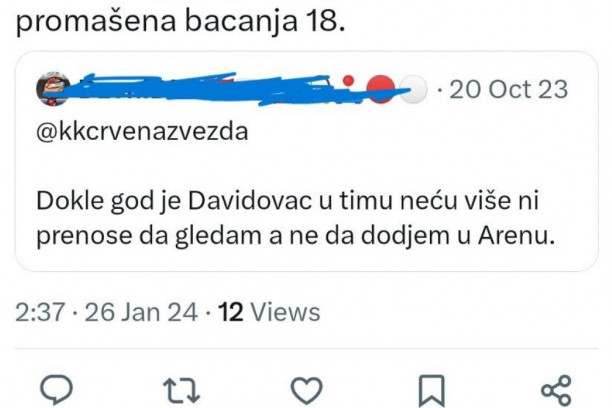Open the reply speech bubble icon
This screenshot has width=612, height=408.
pos(57,389)
